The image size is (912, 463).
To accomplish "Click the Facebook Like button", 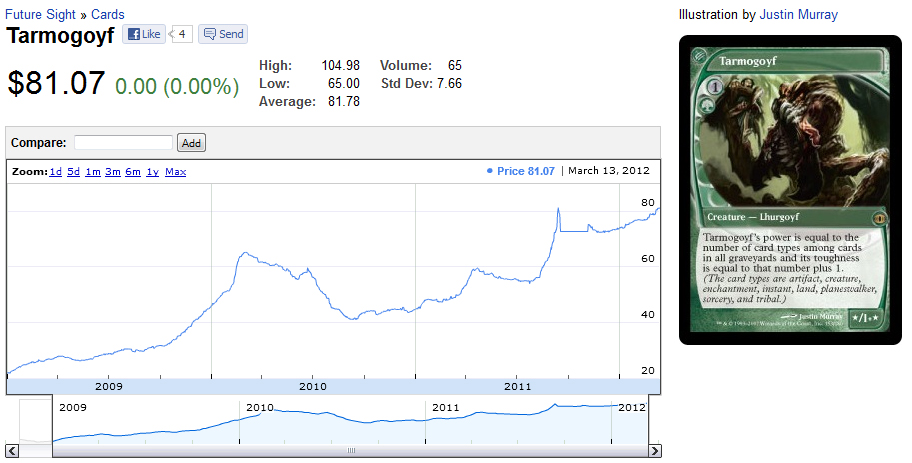I will click(143, 34).
